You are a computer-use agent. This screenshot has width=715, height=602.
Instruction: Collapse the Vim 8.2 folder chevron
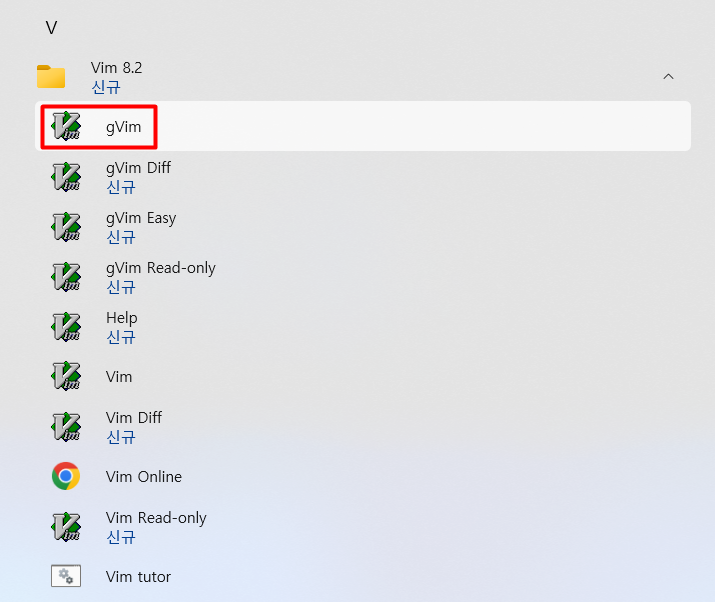[668, 77]
